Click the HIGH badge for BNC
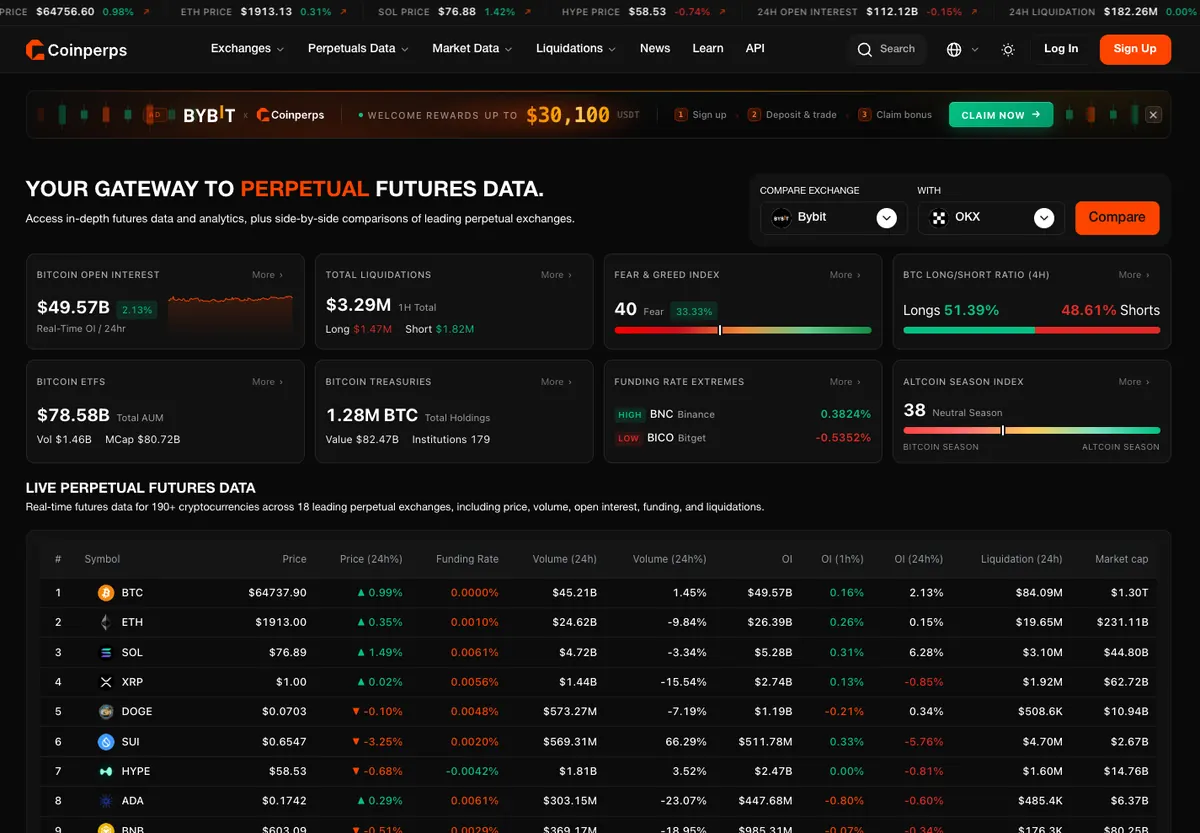Screen dimensions: 1200x833 630,414
